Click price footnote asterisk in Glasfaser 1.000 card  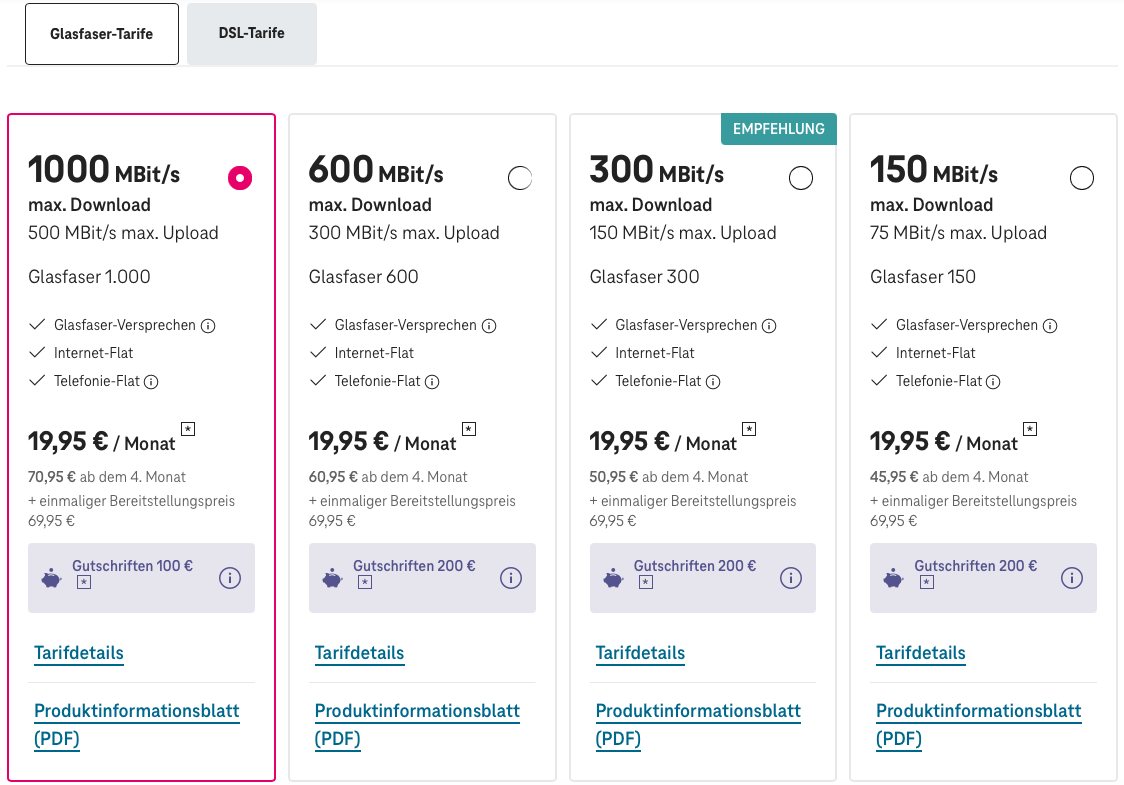coord(188,429)
